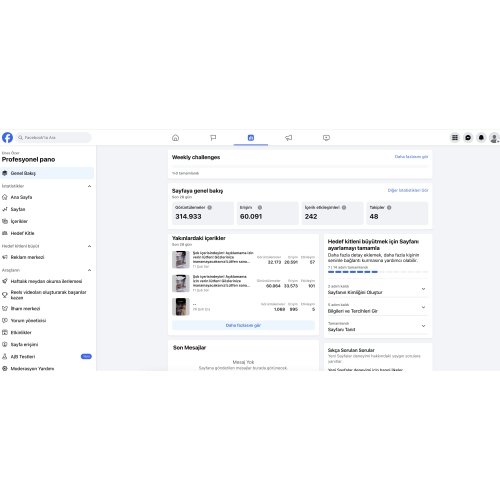
Task: Expand the Bilgileri ve Tercihleri Gir step
Action: [x=378, y=308]
